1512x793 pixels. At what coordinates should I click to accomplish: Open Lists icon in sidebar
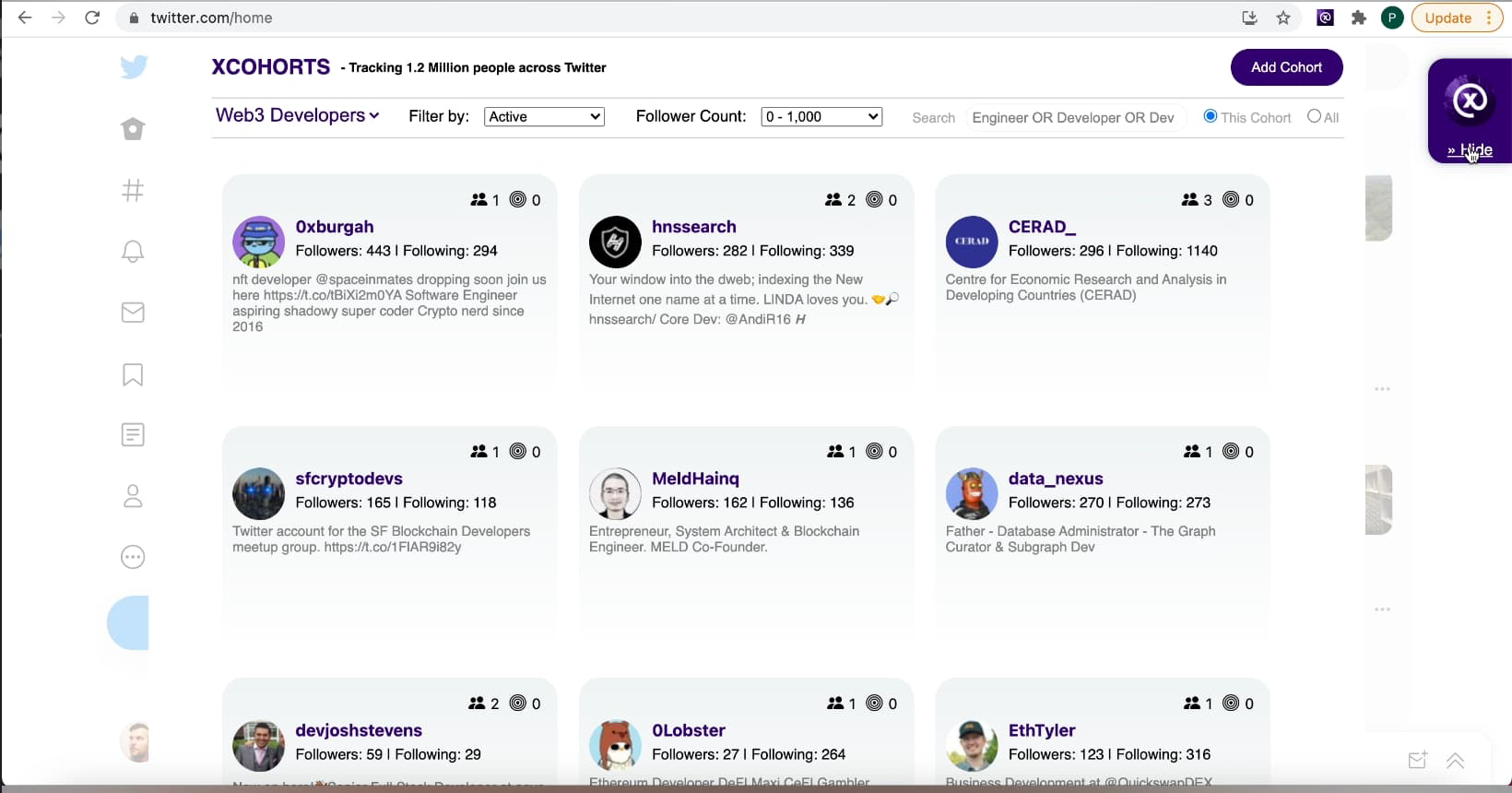point(133,435)
